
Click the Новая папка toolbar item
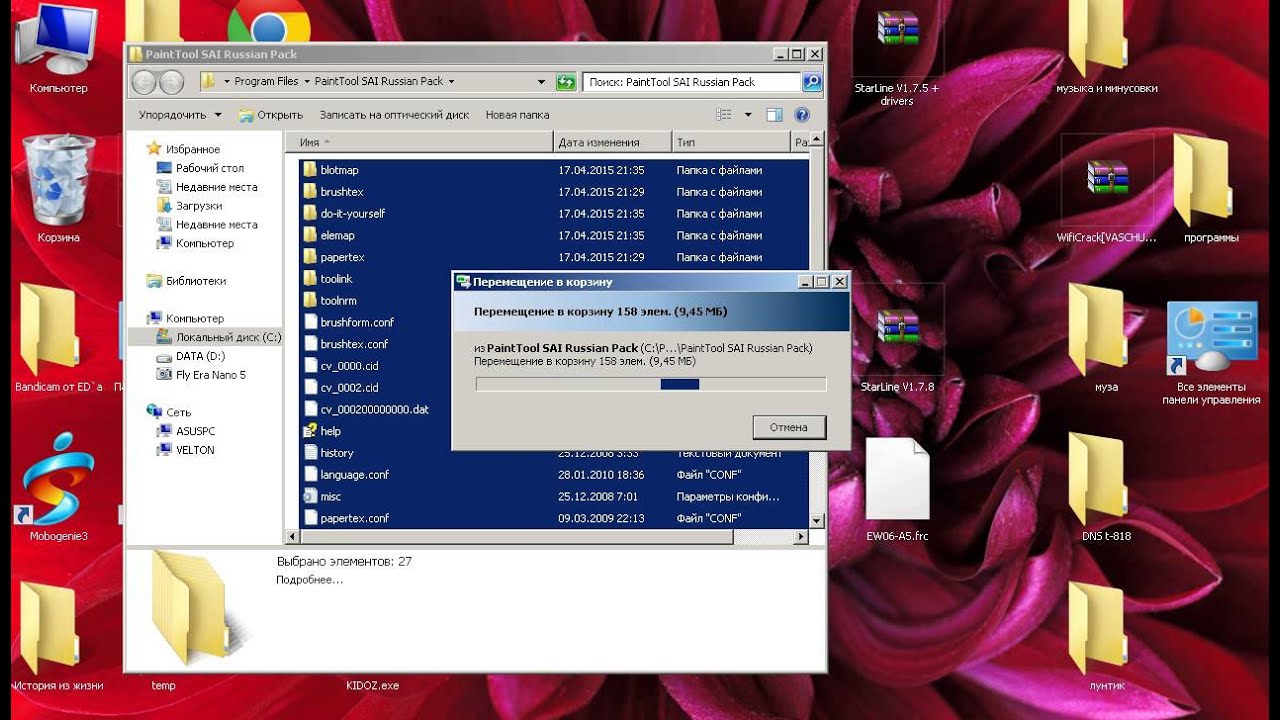pos(517,115)
